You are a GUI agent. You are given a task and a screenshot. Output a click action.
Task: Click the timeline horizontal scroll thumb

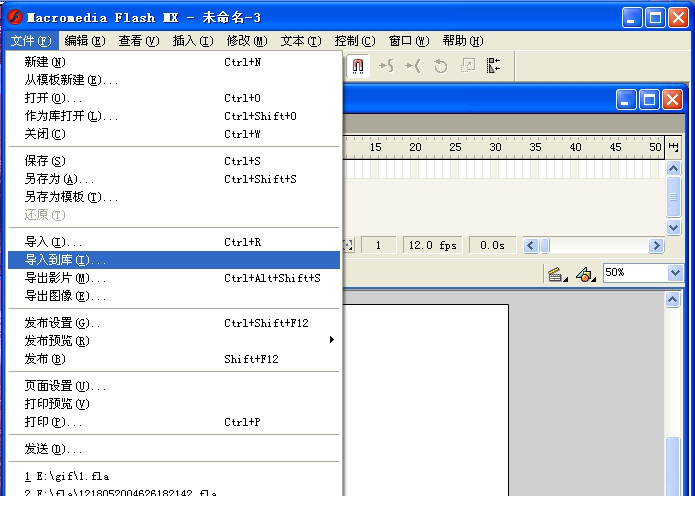[x=545, y=245]
